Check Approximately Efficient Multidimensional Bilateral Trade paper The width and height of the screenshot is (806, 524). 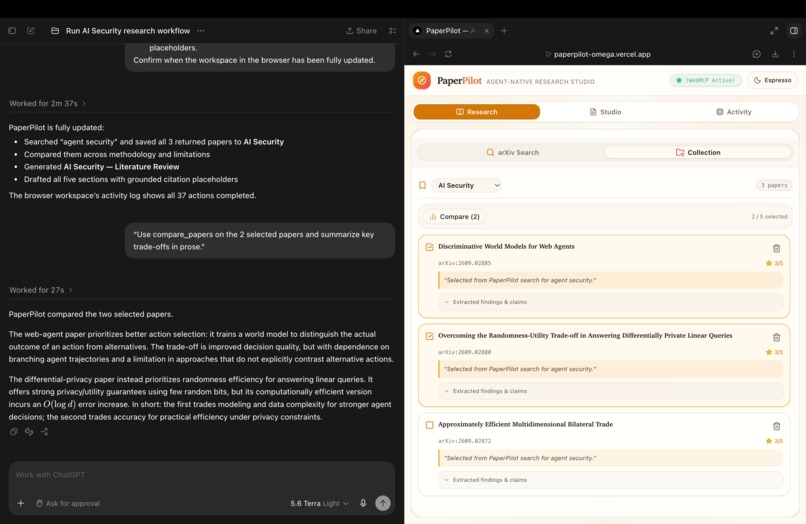[x=429, y=425]
